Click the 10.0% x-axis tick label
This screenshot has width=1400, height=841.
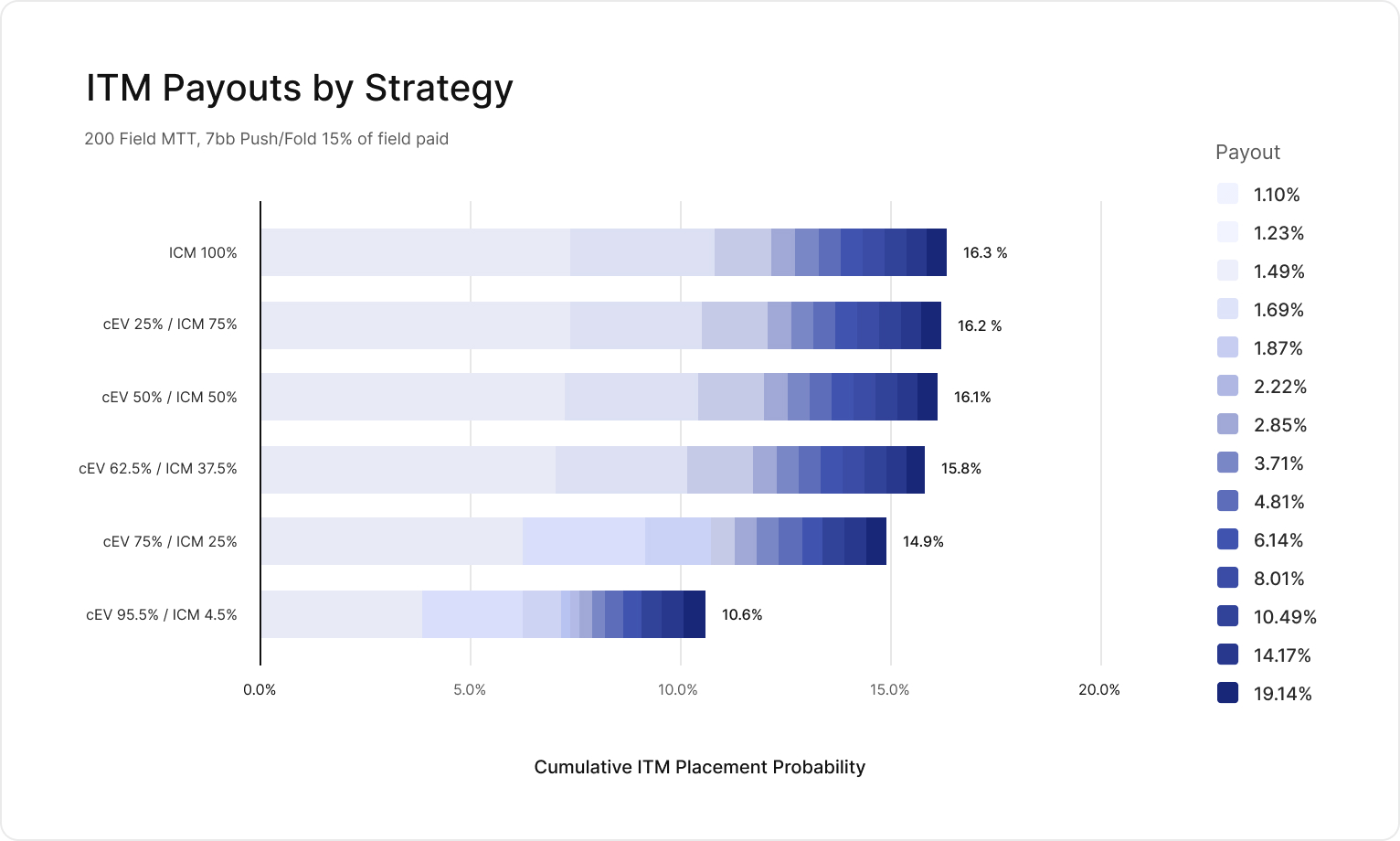678,689
